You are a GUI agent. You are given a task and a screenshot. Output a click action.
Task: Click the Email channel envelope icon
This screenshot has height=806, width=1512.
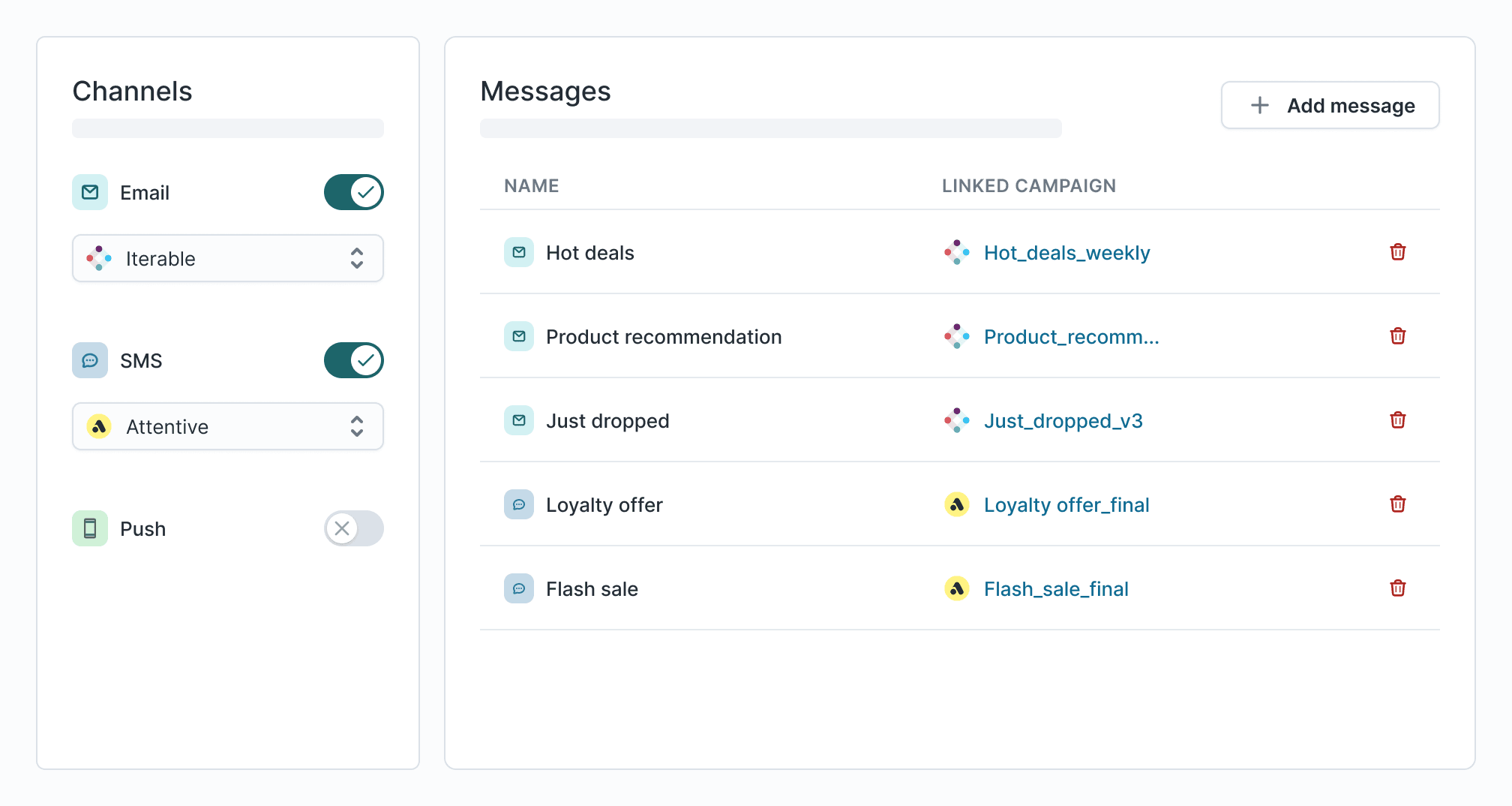pos(89,192)
